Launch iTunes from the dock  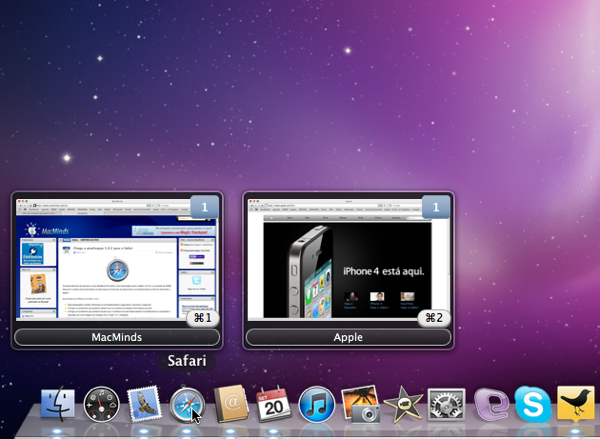[x=316, y=406]
